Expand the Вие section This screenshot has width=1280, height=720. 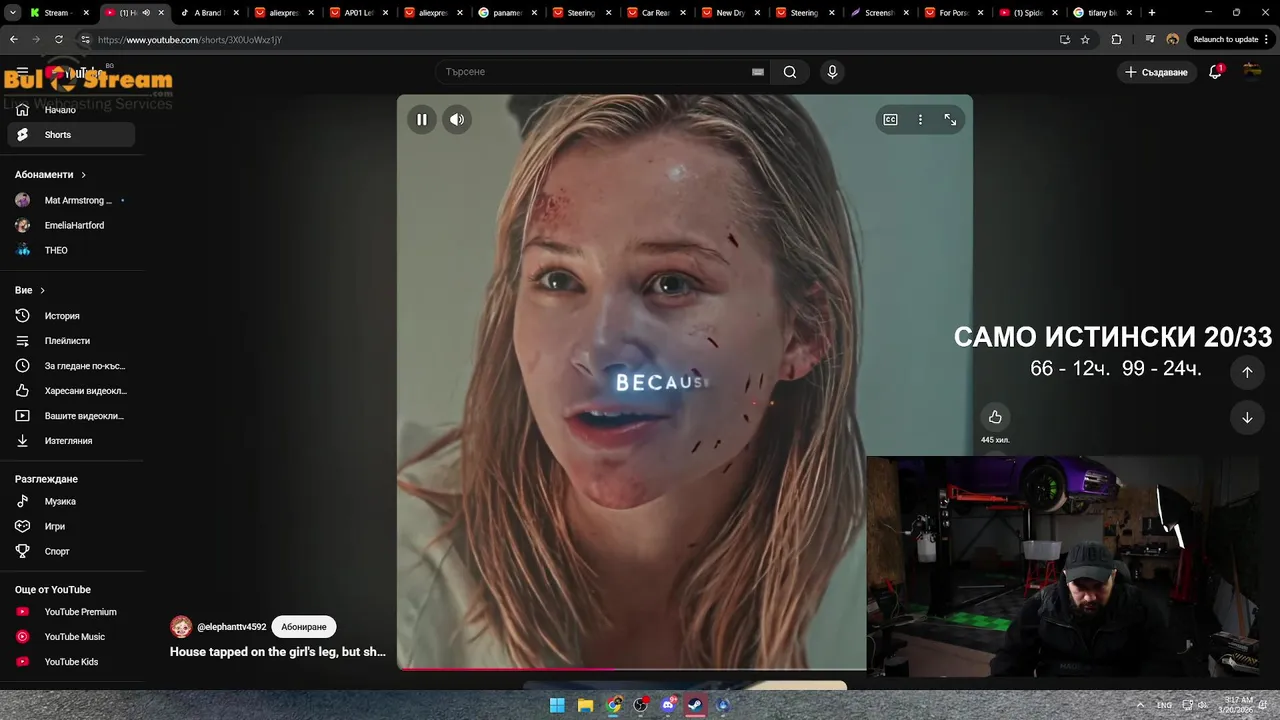pos(30,290)
